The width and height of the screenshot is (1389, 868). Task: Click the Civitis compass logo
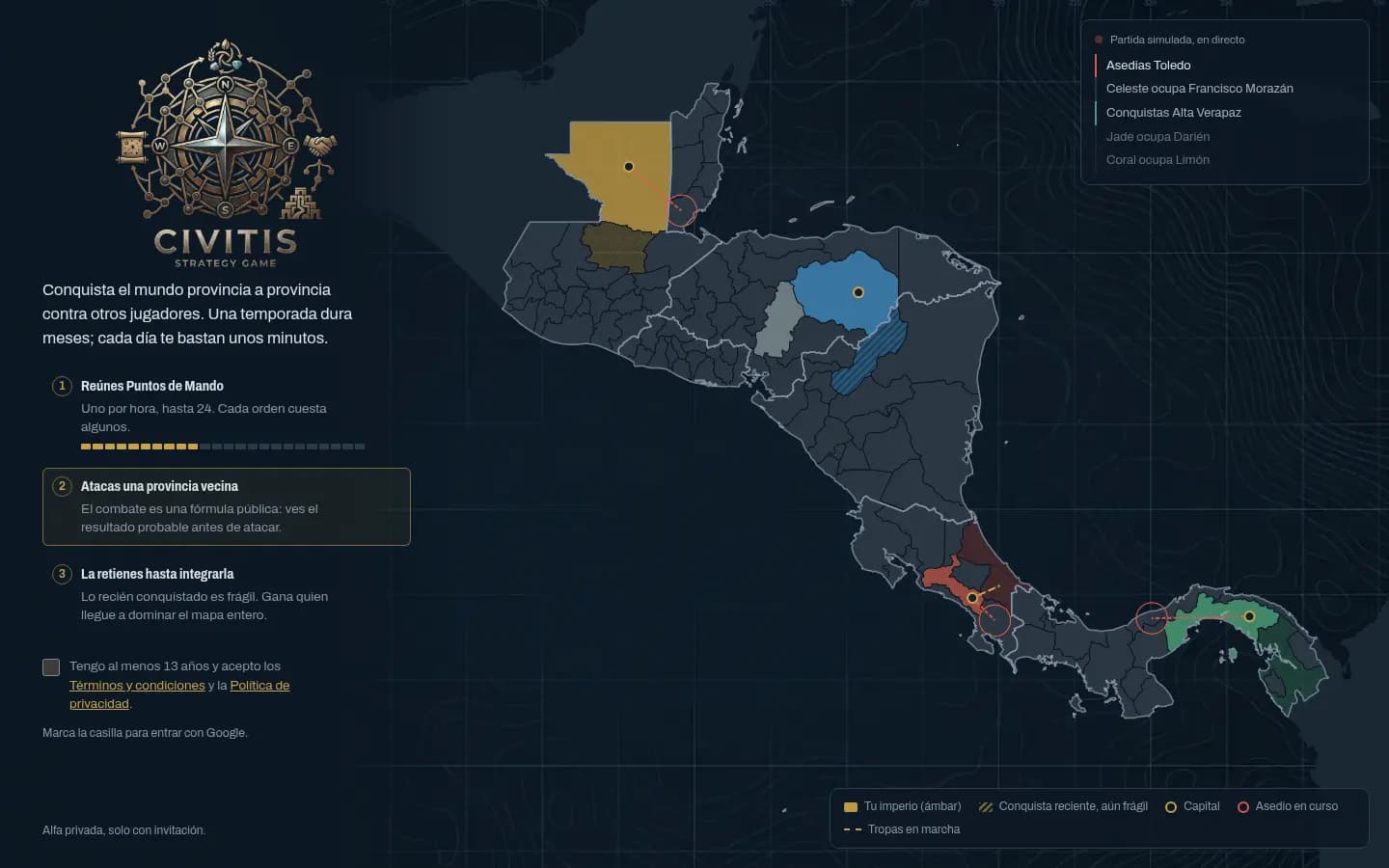[x=226, y=154]
